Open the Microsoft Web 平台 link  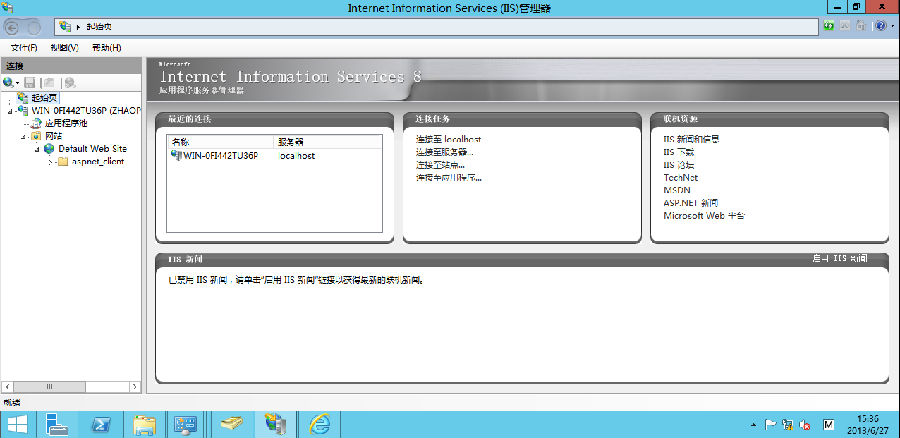click(704, 216)
